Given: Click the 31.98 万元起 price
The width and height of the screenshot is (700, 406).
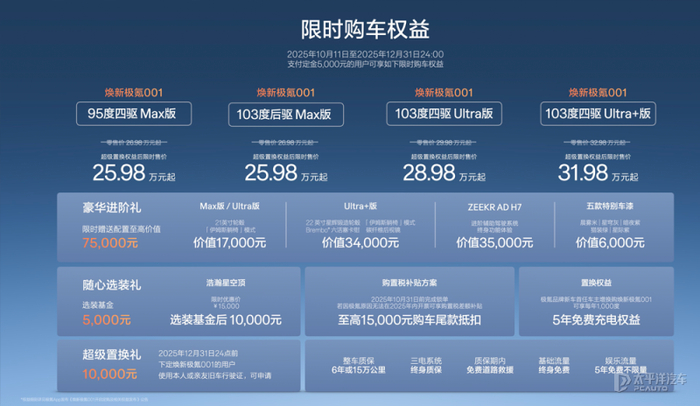Looking at the screenshot, I should point(598,173).
